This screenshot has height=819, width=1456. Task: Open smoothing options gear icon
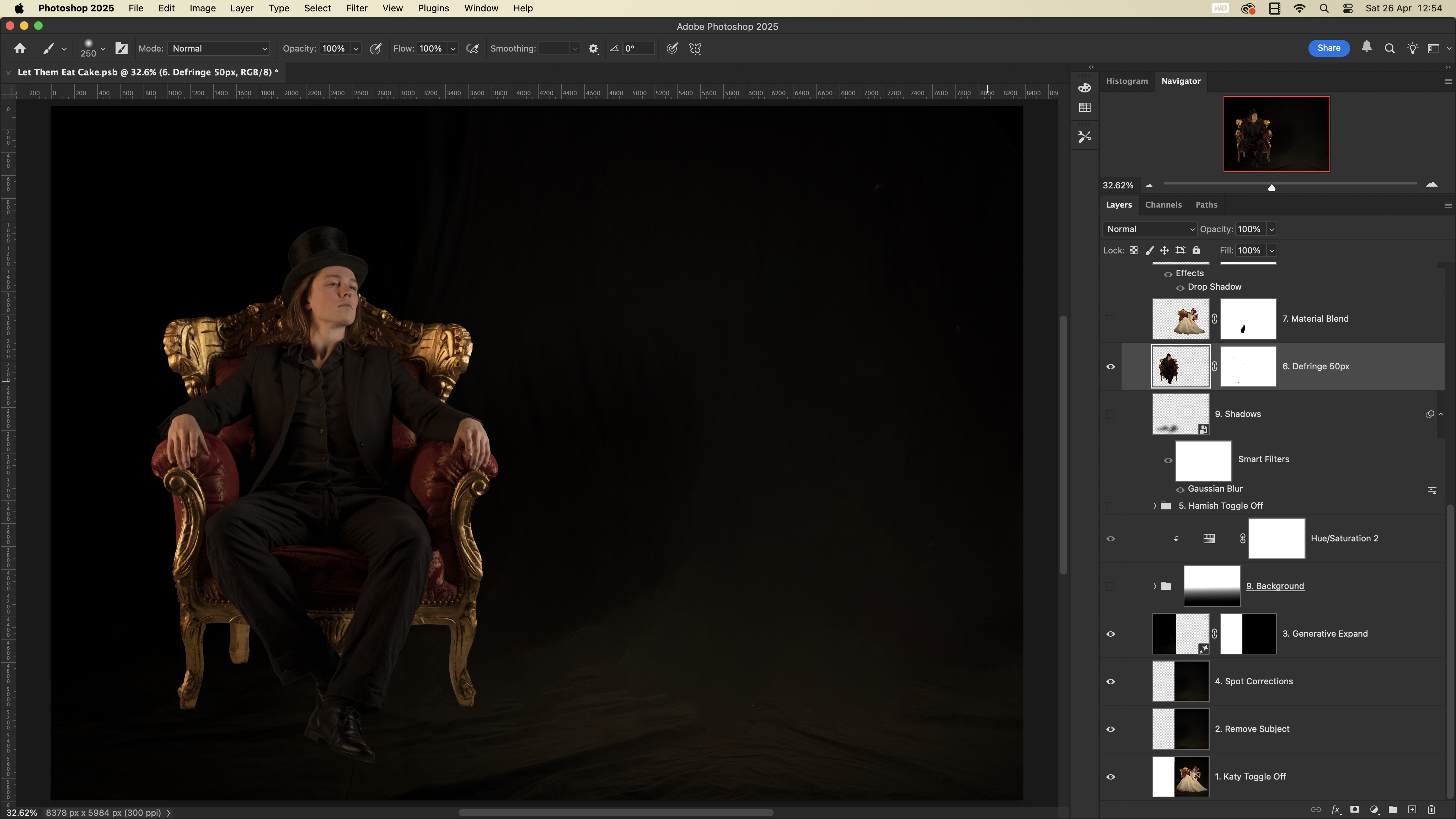point(593,49)
